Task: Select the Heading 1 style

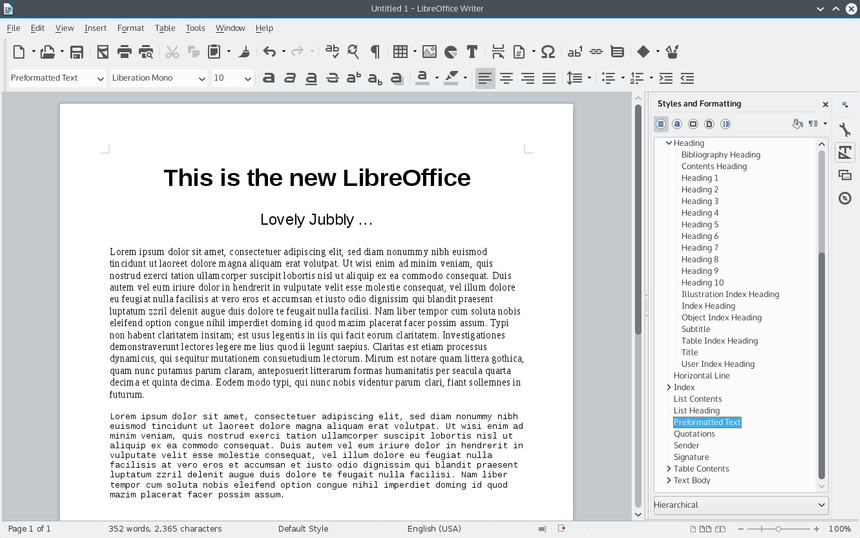Action: tap(699, 178)
